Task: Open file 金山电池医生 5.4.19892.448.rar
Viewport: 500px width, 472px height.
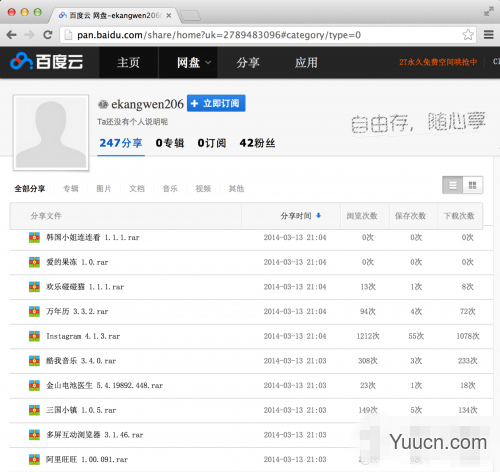Action: (x=104, y=385)
